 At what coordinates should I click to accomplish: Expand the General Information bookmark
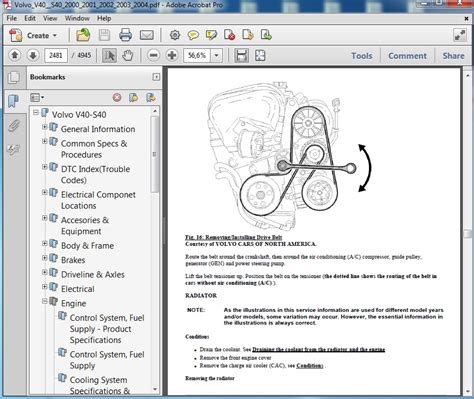(x=44, y=127)
